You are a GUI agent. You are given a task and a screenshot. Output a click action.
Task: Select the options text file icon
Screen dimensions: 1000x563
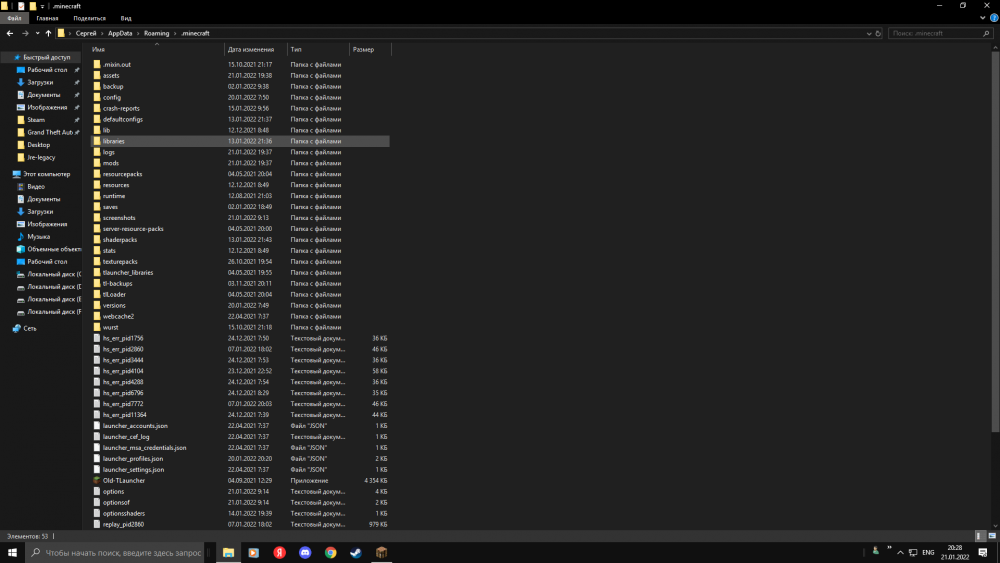[97, 492]
